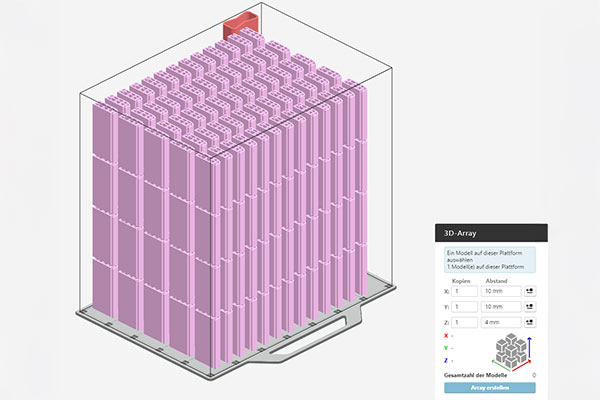Focus the X Kopien input field
Viewport: 600px width, 400px height.
click(x=464, y=291)
